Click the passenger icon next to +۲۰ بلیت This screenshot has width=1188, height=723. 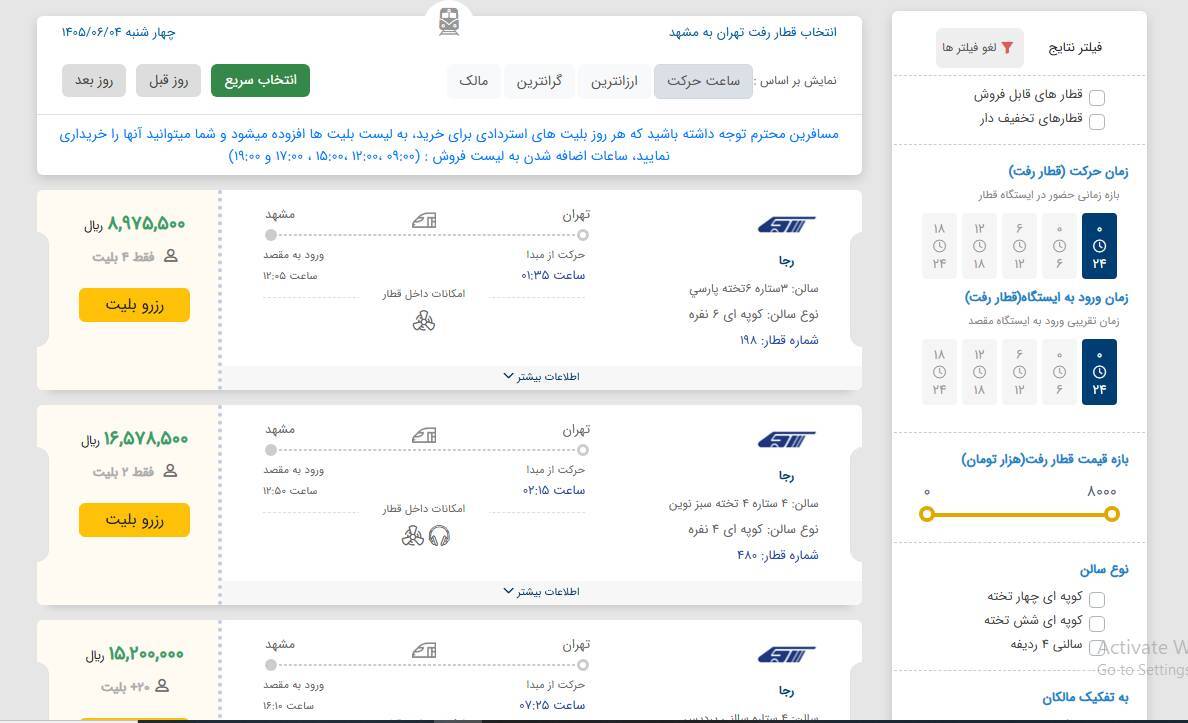pyautogui.click(x=161, y=686)
